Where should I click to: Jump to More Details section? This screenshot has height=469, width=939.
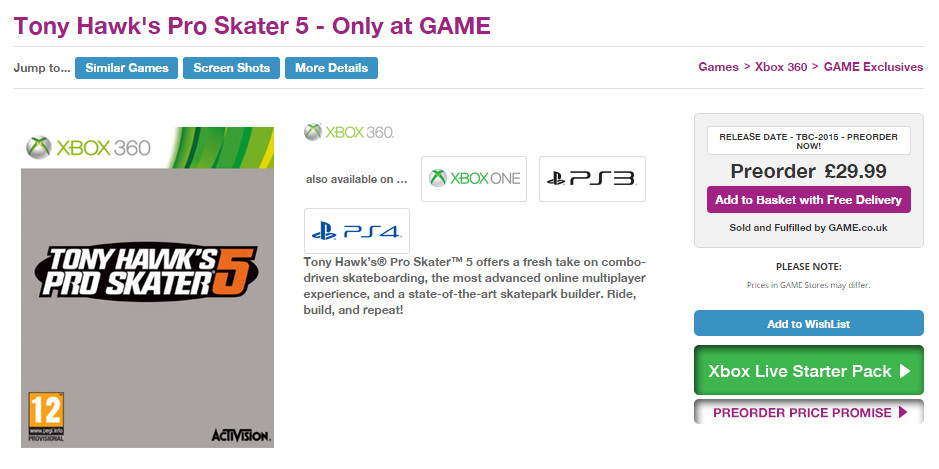[x=331, y=68]
